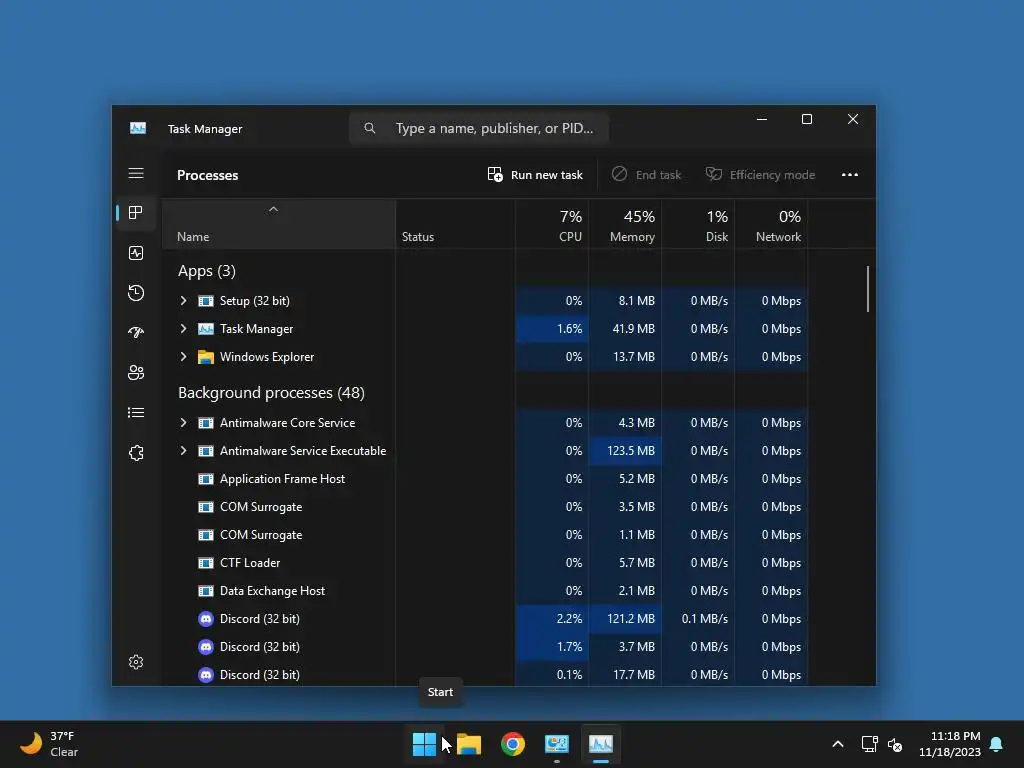The width and height of the screenshot is (1024, 768).
Task: Sort by the CPU column header
Action: pos(552,225)
